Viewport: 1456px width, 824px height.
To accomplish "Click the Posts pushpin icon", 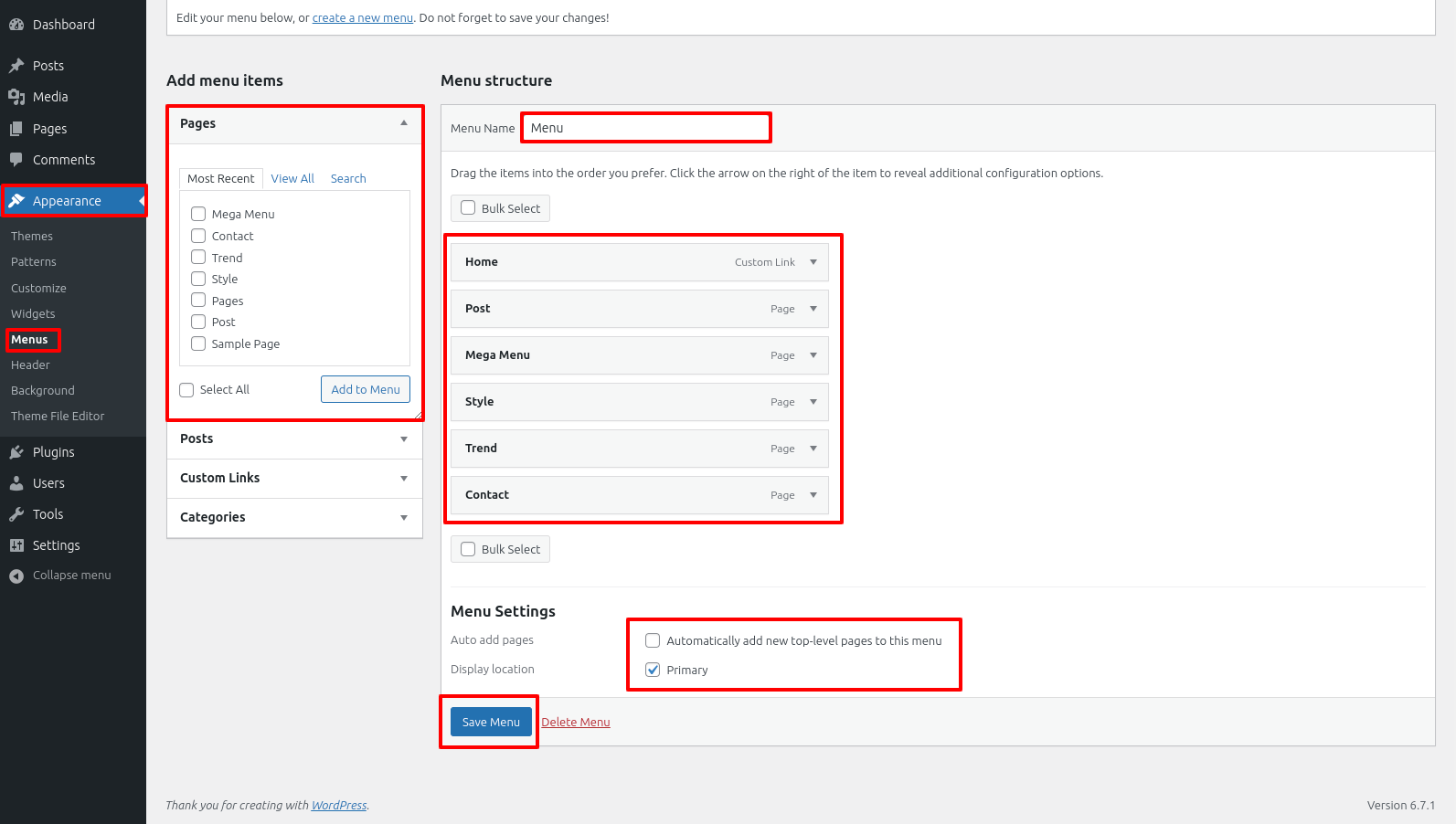I will click(16, 66).
